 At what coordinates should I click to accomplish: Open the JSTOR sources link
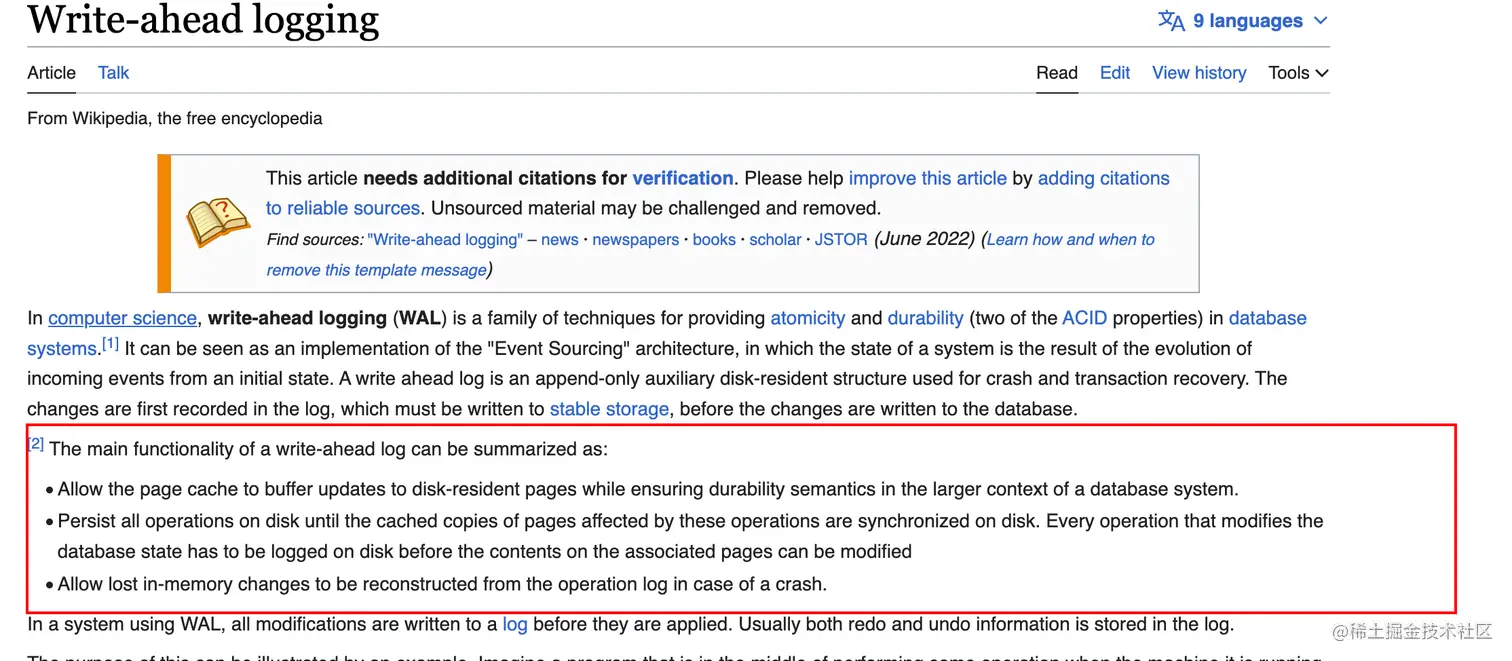841,240
